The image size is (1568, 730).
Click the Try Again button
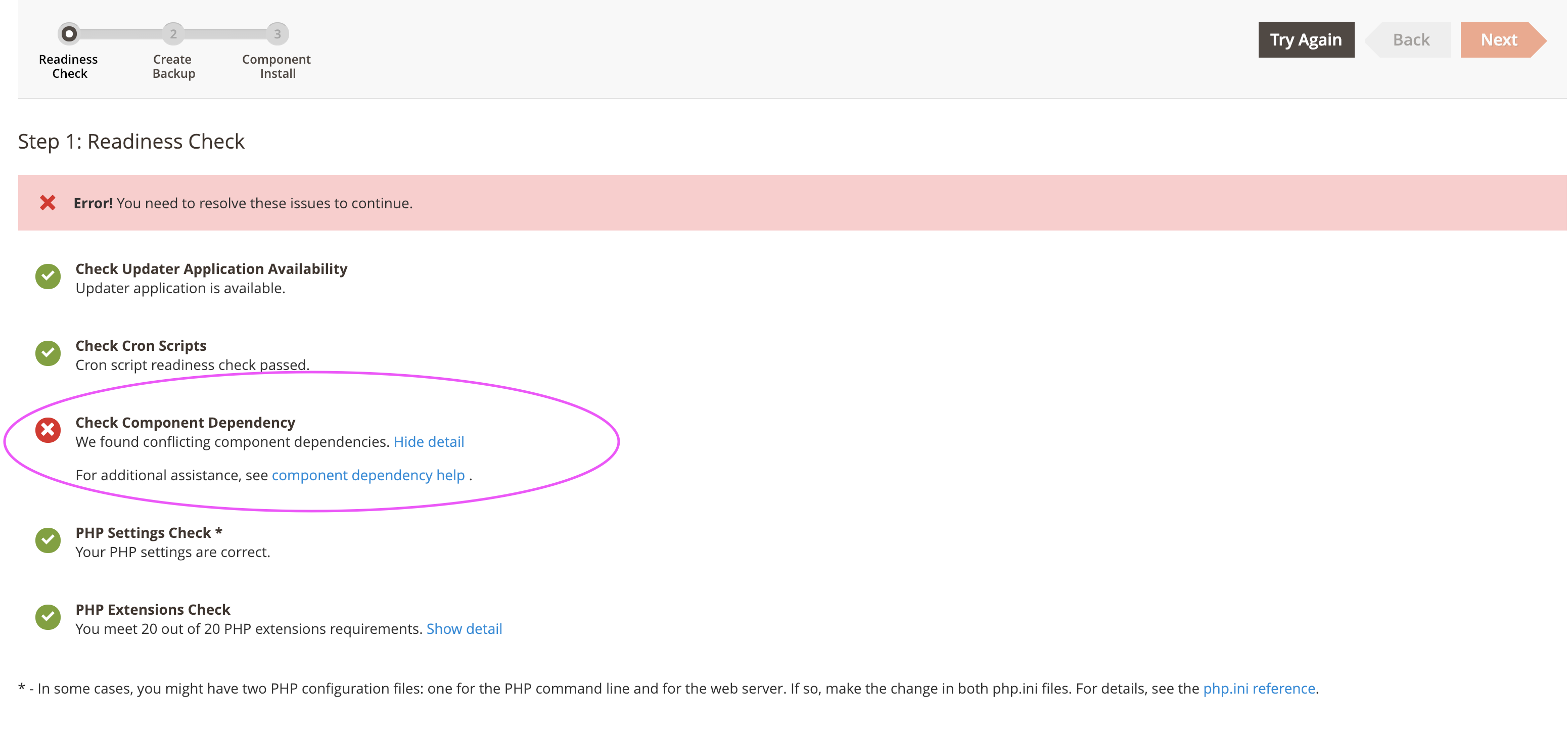pos(1306,39)
